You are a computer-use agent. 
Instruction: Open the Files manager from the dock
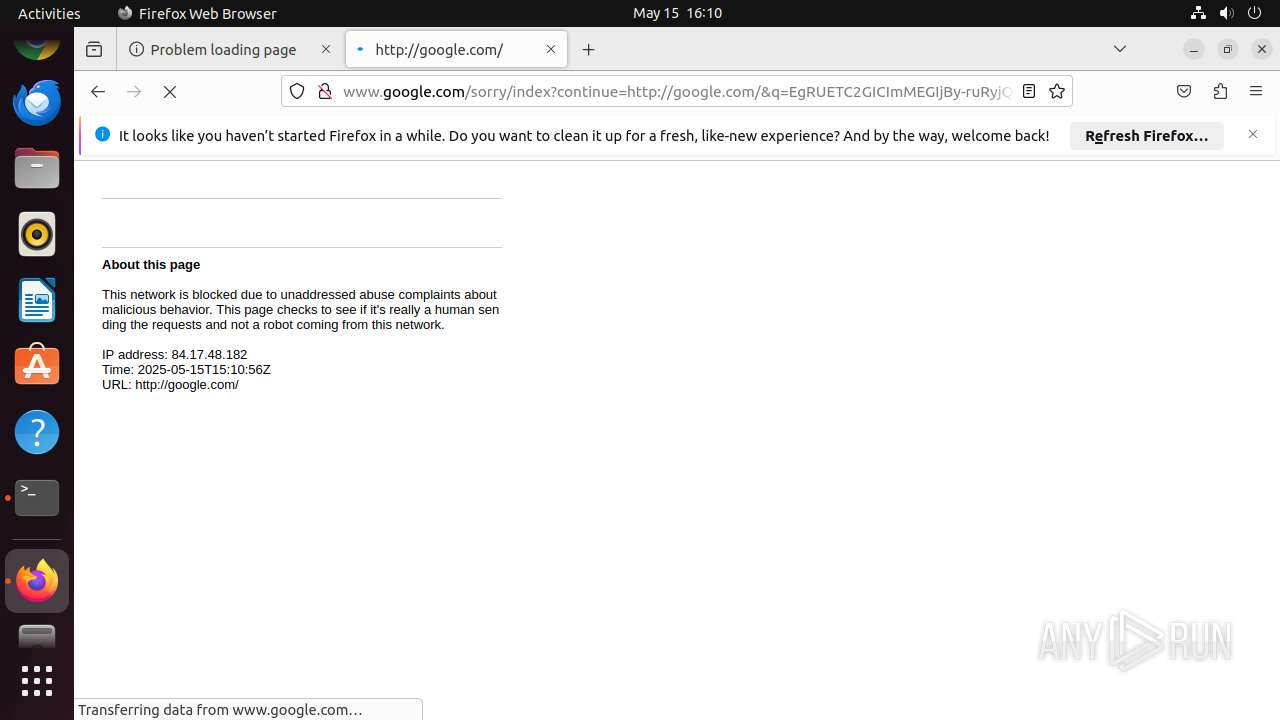[x=37, y=168]
